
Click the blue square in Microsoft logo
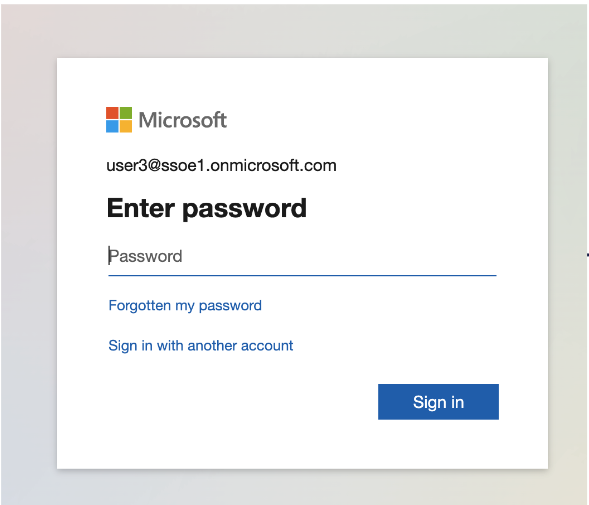[112, 127]
